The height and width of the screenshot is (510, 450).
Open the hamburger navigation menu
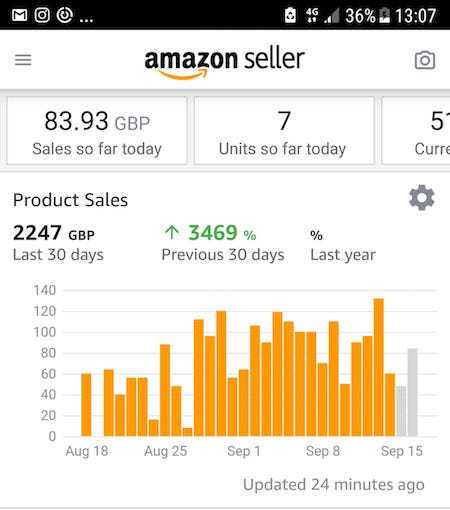tap(23, 60)
